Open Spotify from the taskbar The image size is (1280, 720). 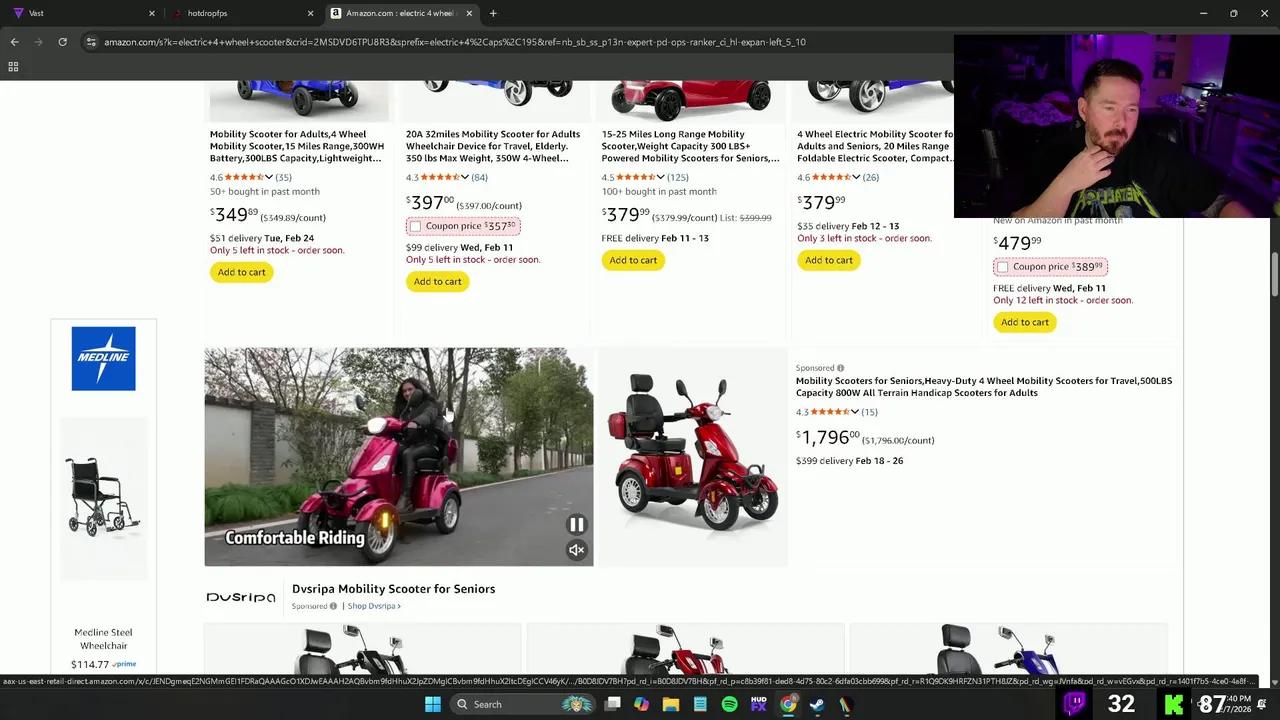click(730, 704)
